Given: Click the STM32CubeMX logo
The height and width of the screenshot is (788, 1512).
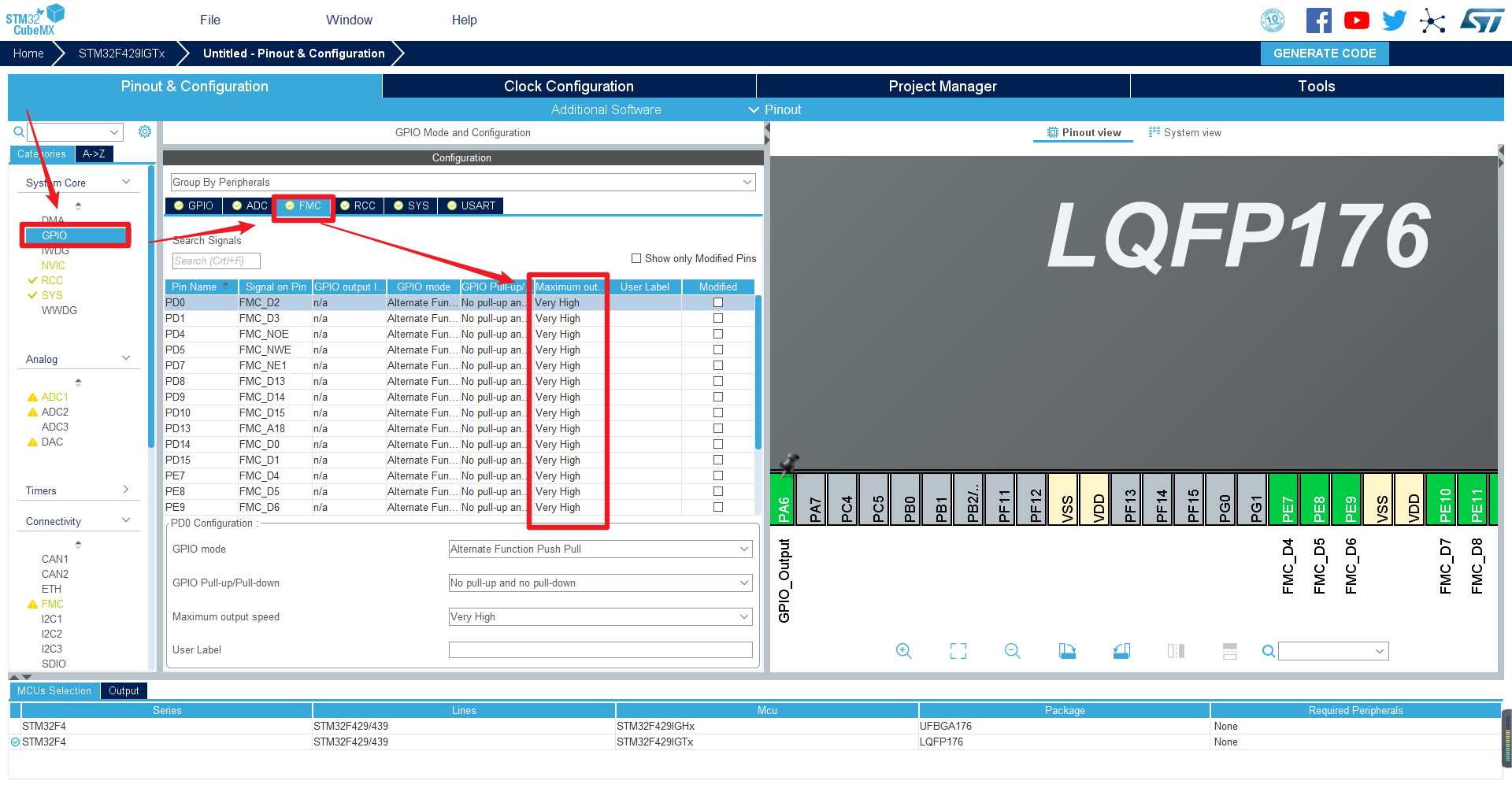Looking at the screenshot, I should click(x=35, y=20).
